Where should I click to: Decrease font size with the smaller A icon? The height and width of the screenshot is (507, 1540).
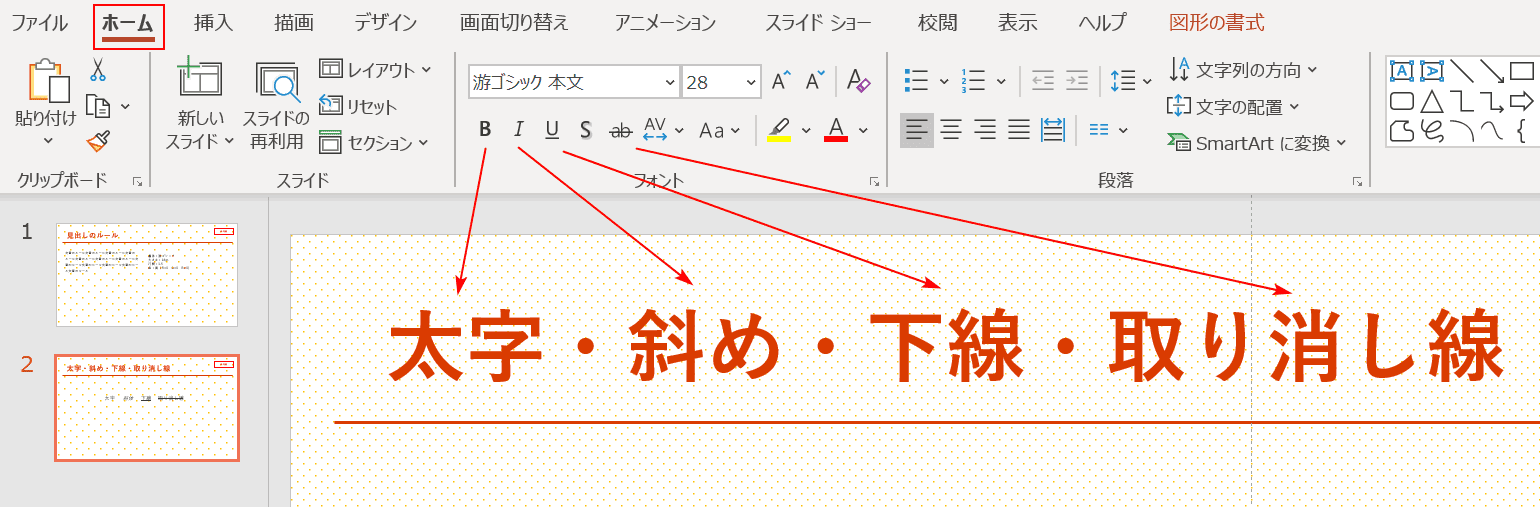[x=815, y=82]
